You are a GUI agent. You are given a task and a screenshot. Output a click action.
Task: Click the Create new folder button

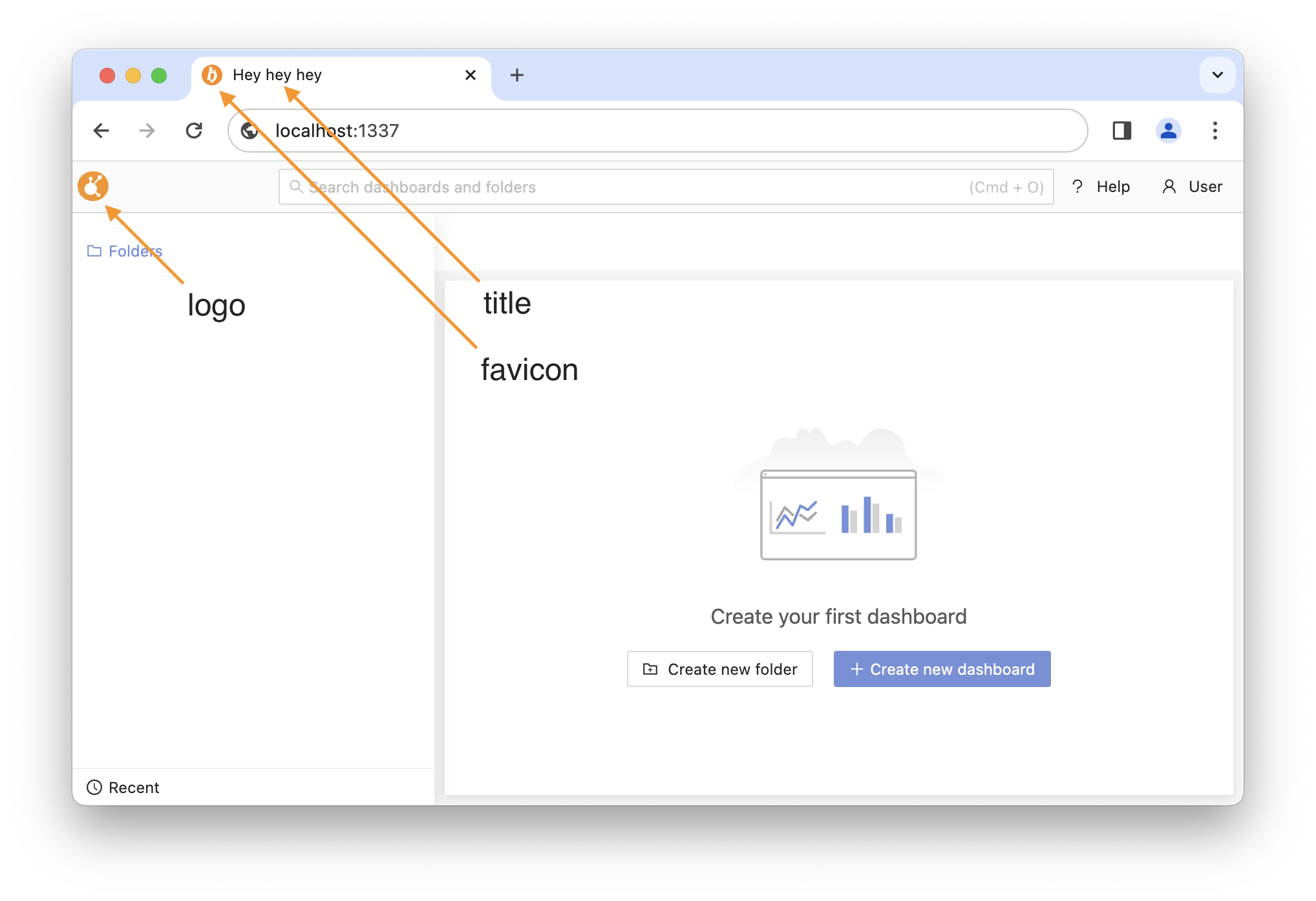tap(720, 669)
